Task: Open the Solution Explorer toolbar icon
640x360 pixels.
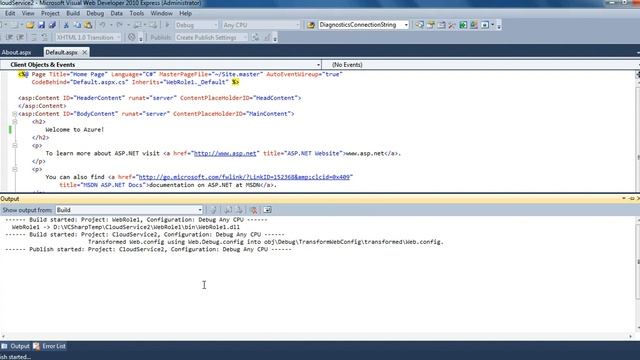Action: pyautogui.click(x=420, y=25)
